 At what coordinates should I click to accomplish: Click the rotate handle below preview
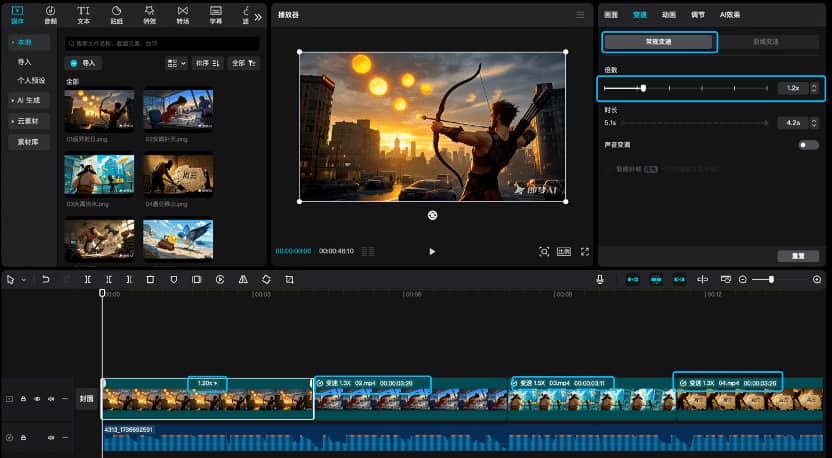(432, 215)
